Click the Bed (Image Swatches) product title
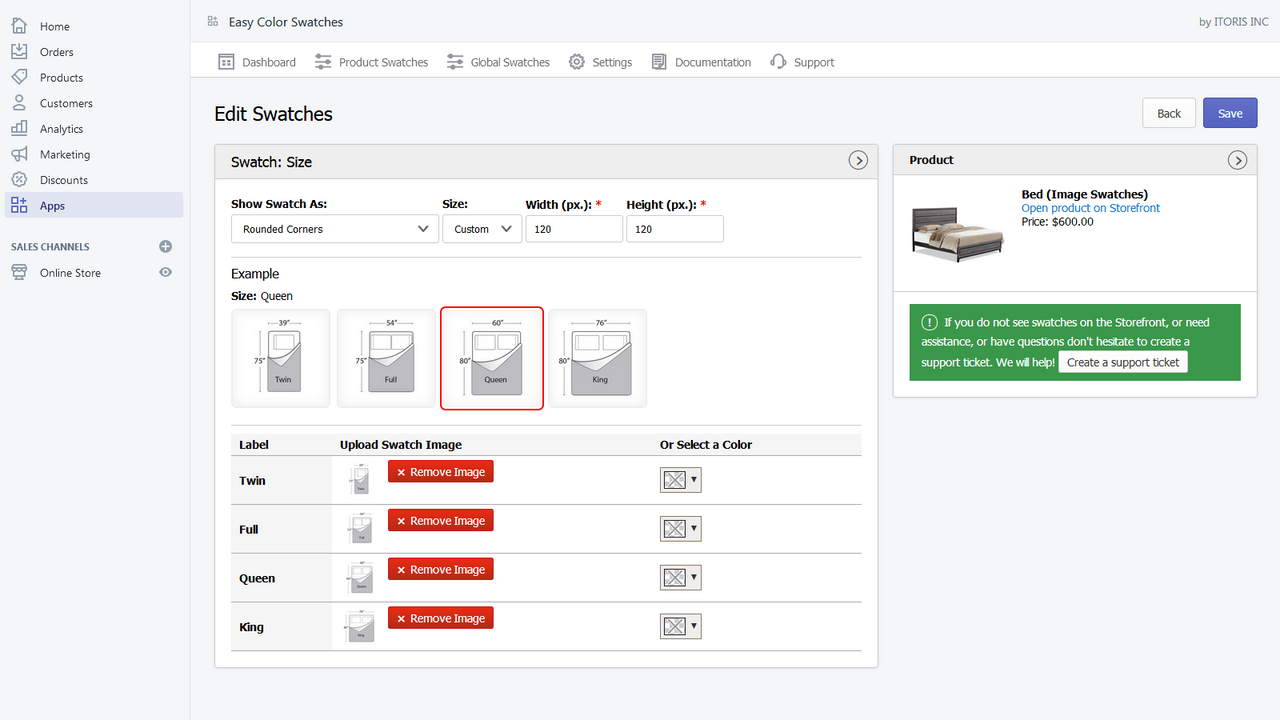The height and width of the screenshot is (720, 1280). coord(1084,194)
